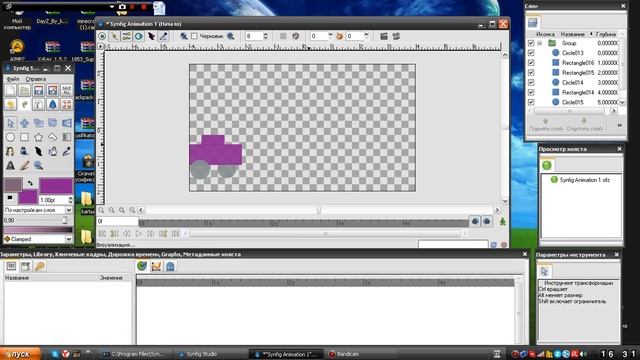This screenshot has width=640, height=360.
Task: Collapse the Group layer tree
Action: click(540, 43)
